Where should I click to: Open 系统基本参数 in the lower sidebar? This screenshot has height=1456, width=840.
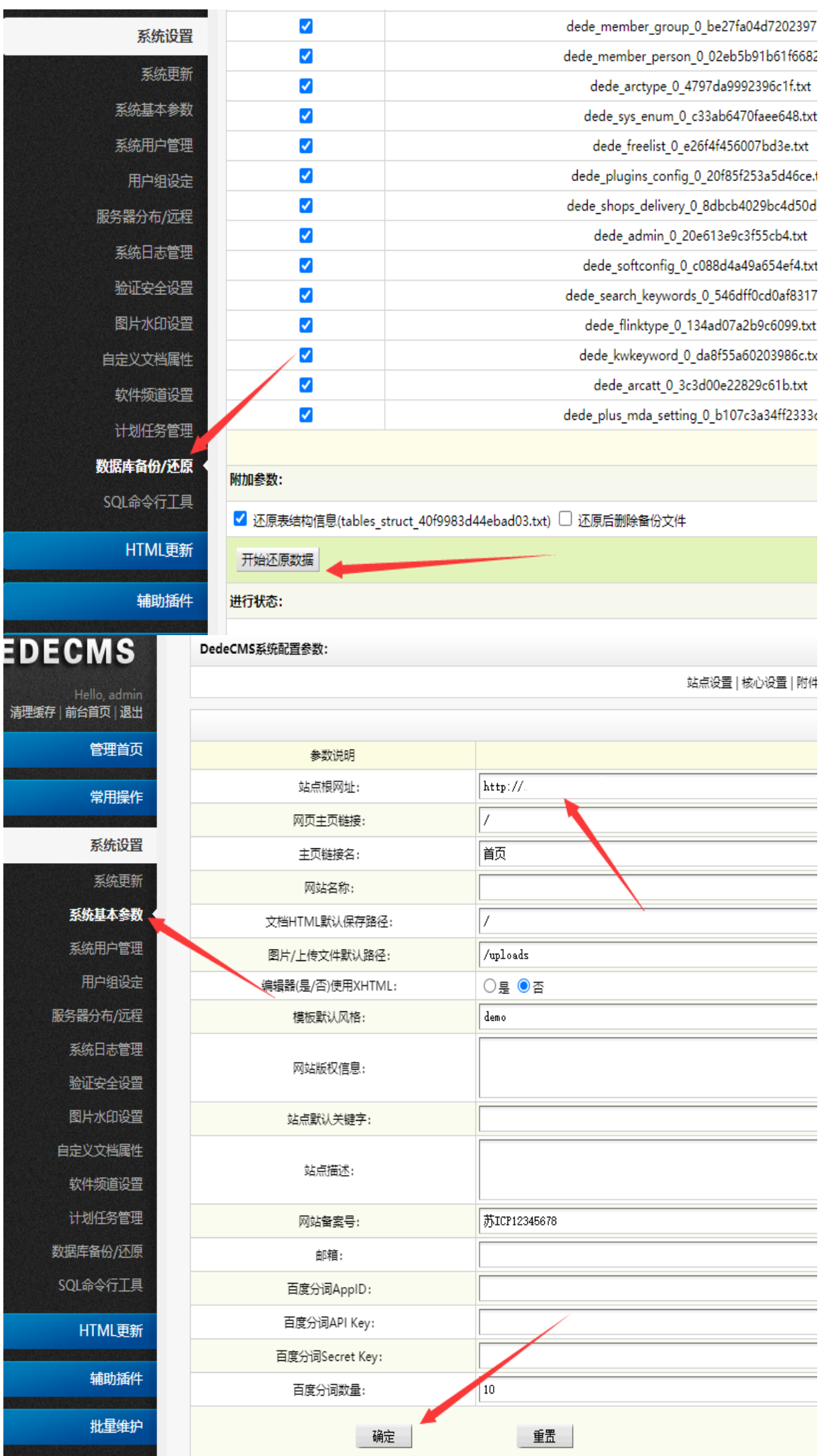tap(106, 915)
